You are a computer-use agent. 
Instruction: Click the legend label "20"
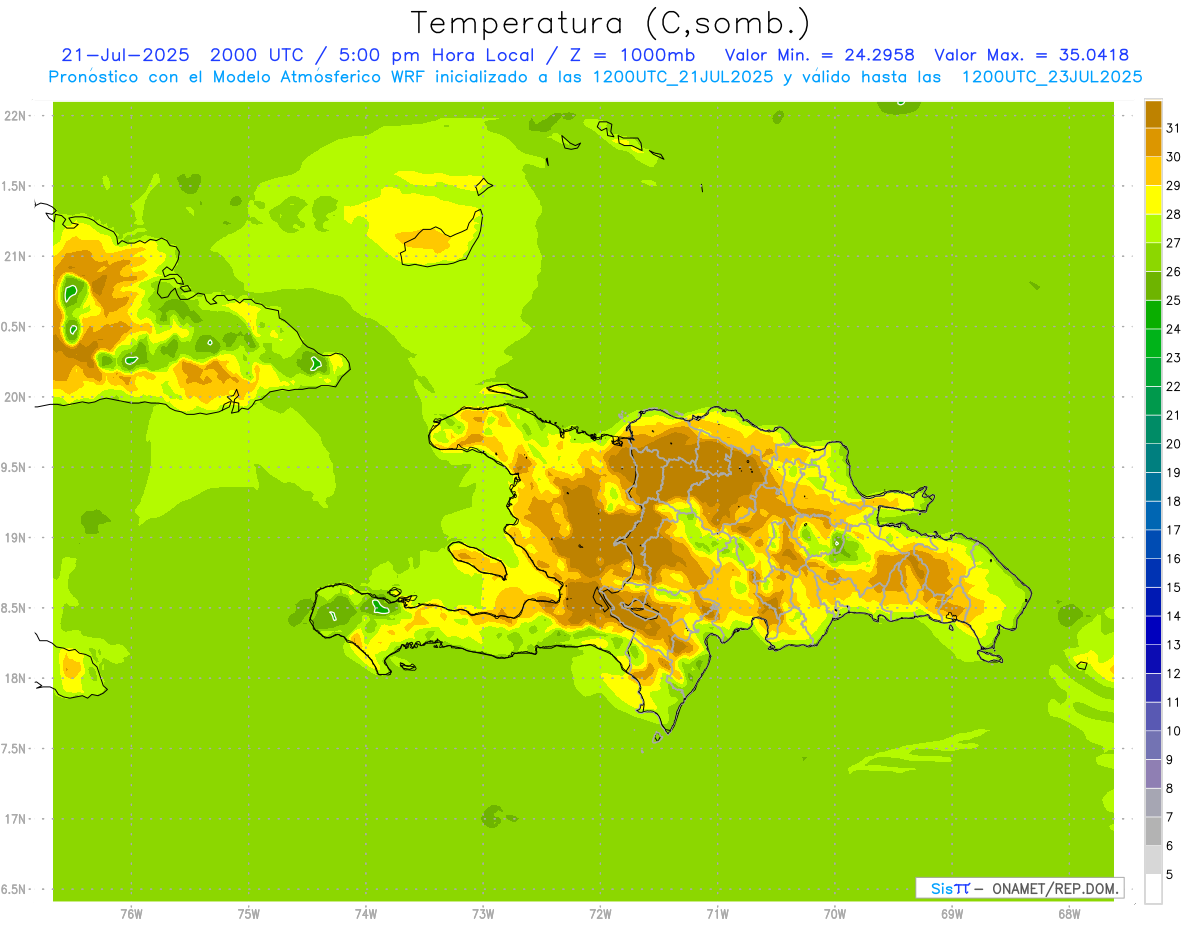[1173, 444]
